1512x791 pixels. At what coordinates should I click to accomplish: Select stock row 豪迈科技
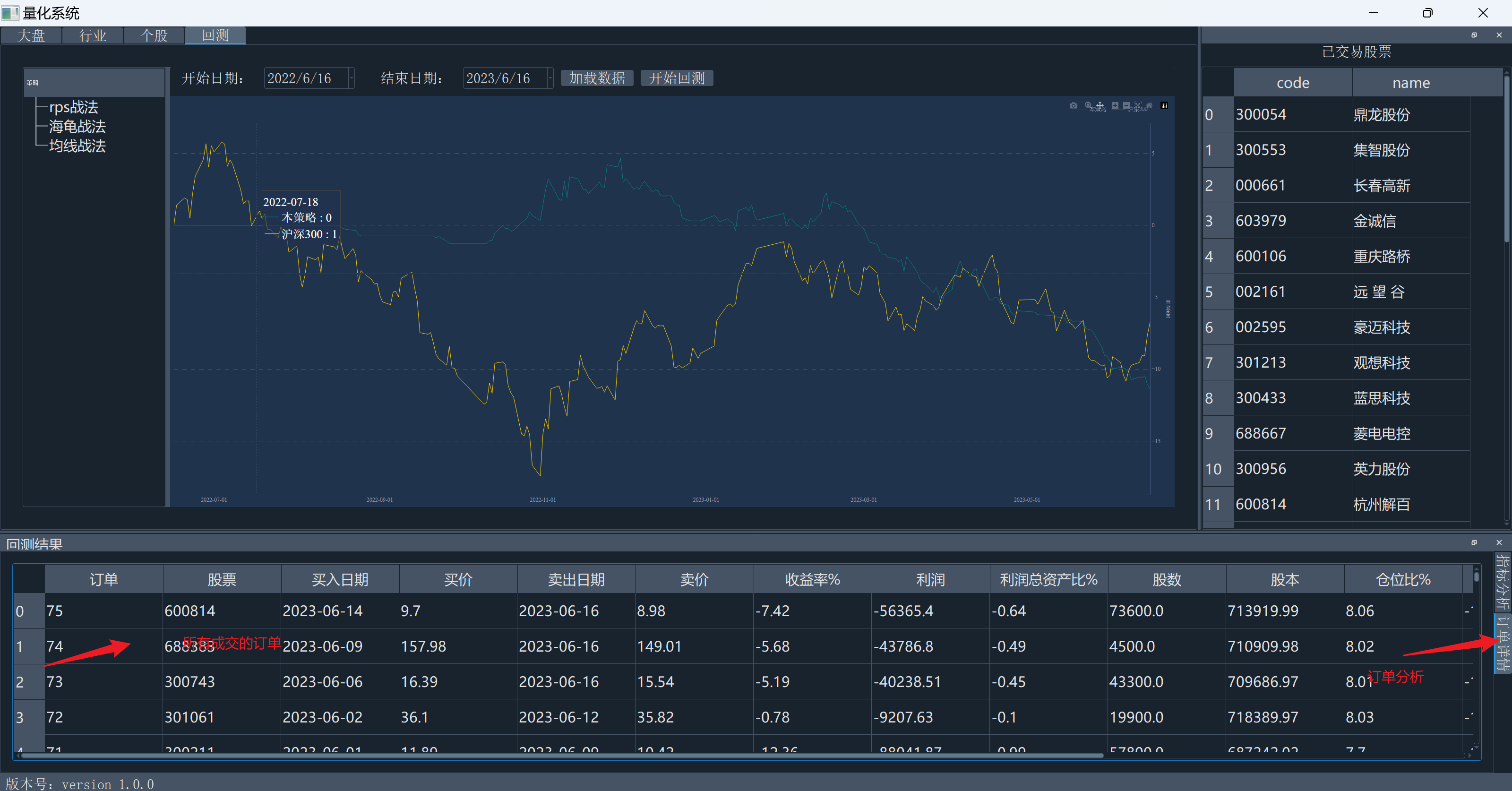pos(1411,327)
